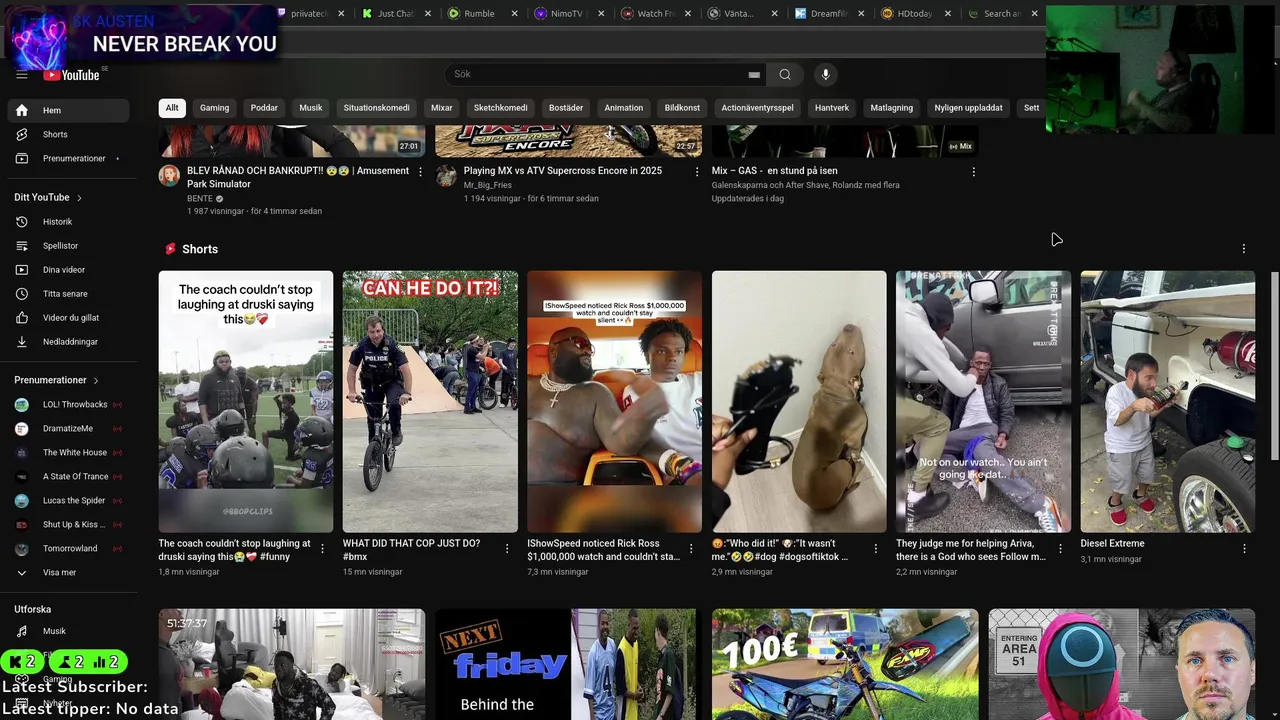Play the Next Friday video thumbnail

point(568,664)
